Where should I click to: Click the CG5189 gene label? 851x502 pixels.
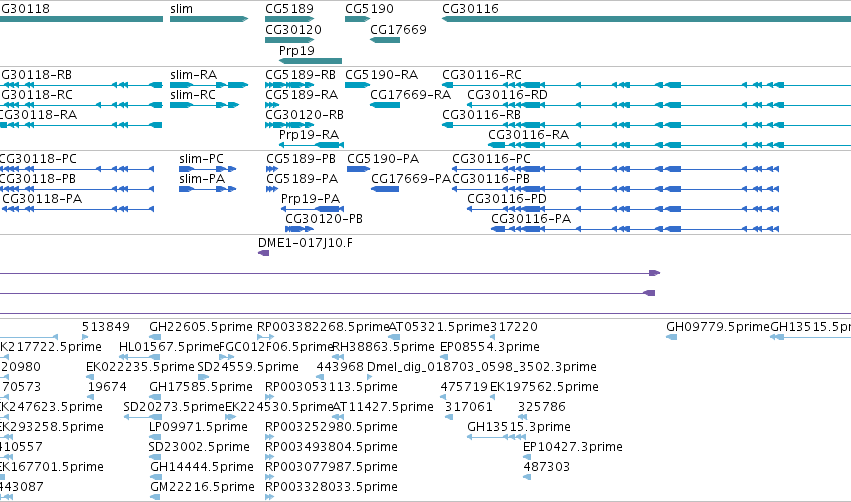coord(289,9)
